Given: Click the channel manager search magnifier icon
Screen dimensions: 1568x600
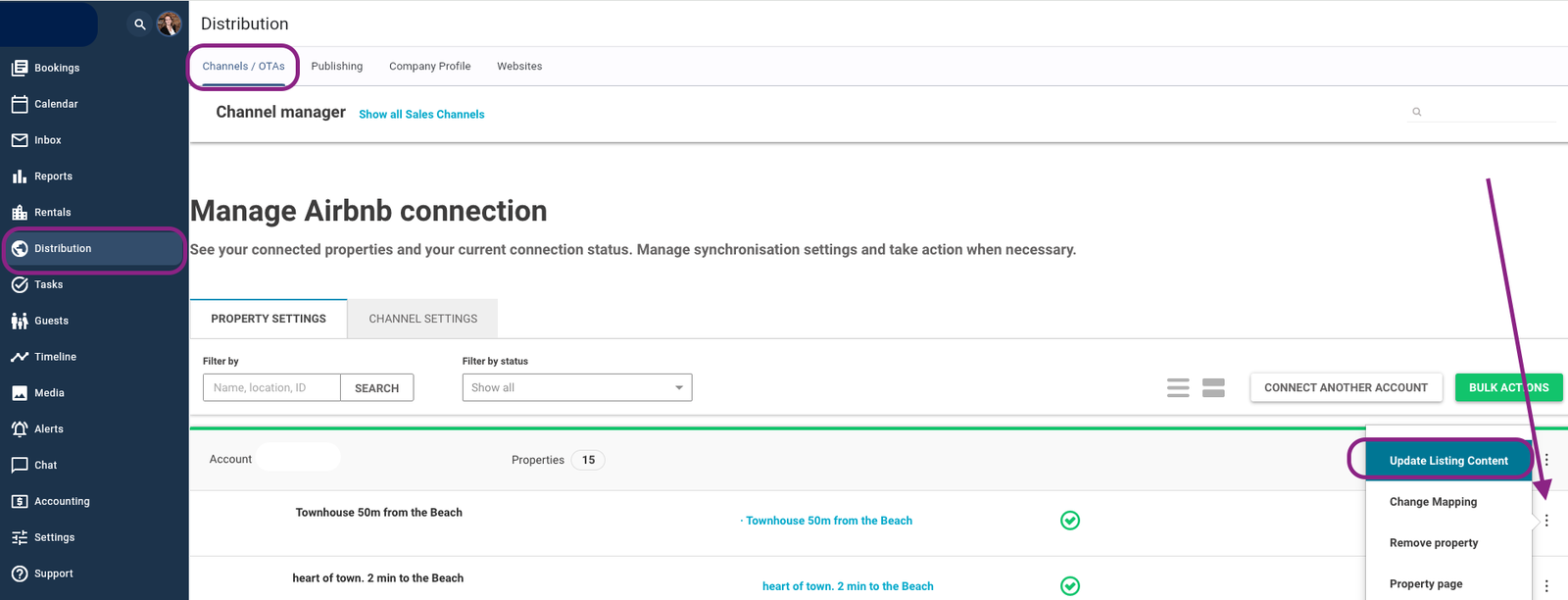Looking at the screenshot, I should coord(1416,112).
